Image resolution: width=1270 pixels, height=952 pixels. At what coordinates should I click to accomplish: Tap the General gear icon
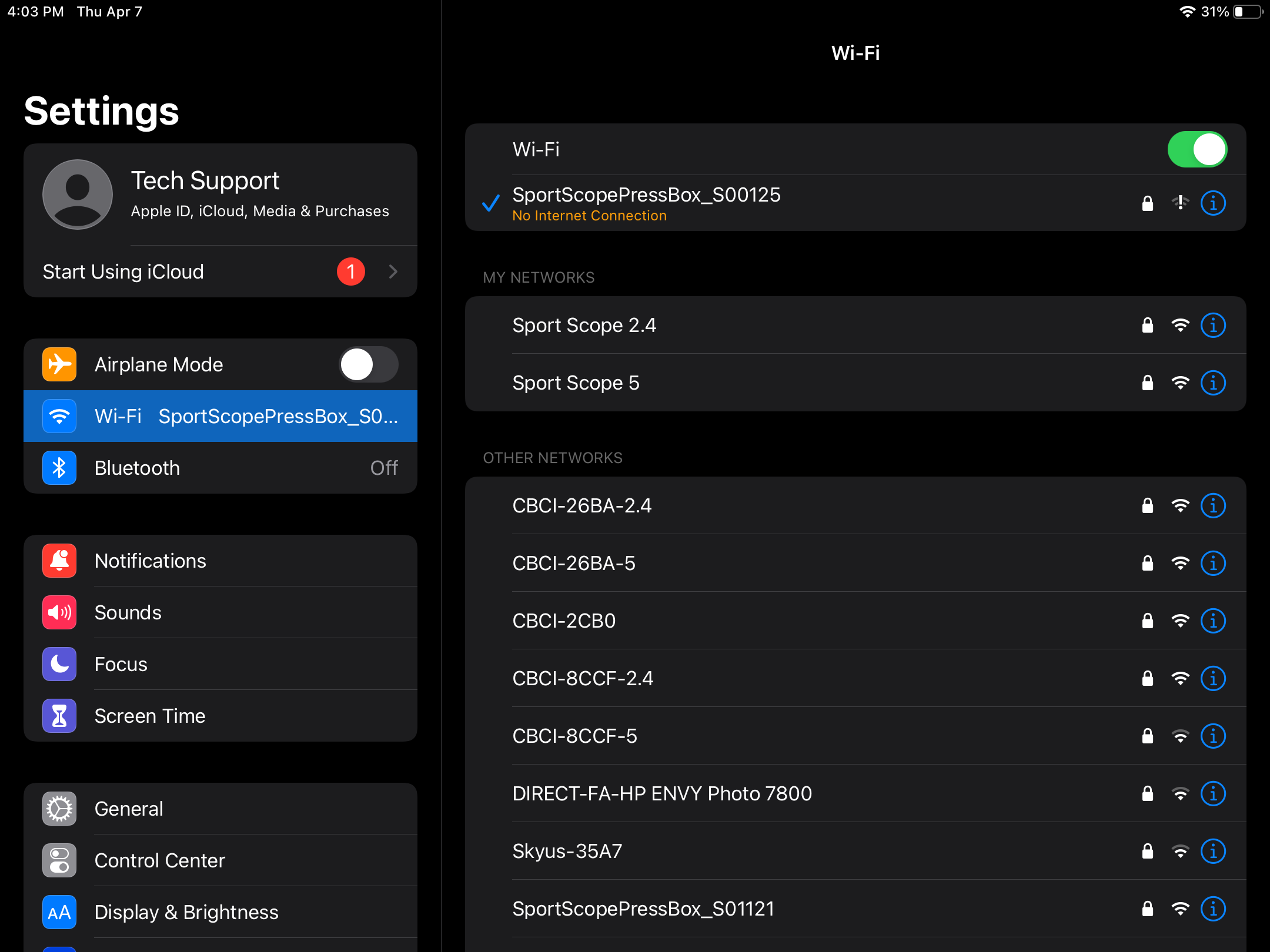point(59,809)
